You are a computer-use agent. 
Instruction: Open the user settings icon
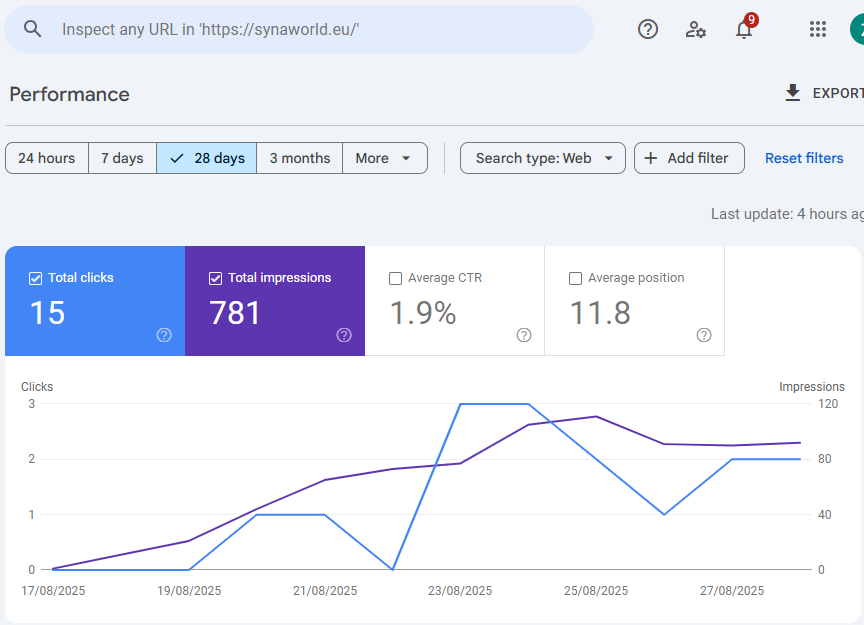point(695,30)
